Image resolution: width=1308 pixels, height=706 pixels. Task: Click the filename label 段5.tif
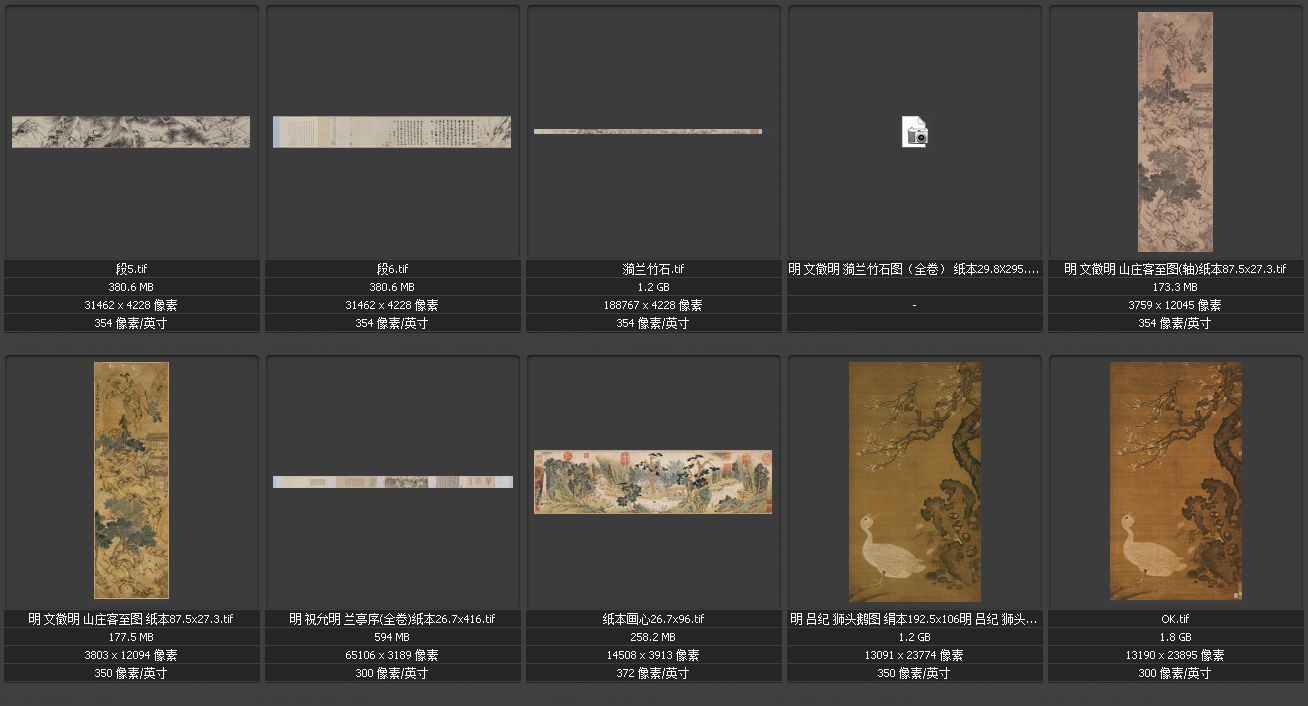tap(131, 269)
